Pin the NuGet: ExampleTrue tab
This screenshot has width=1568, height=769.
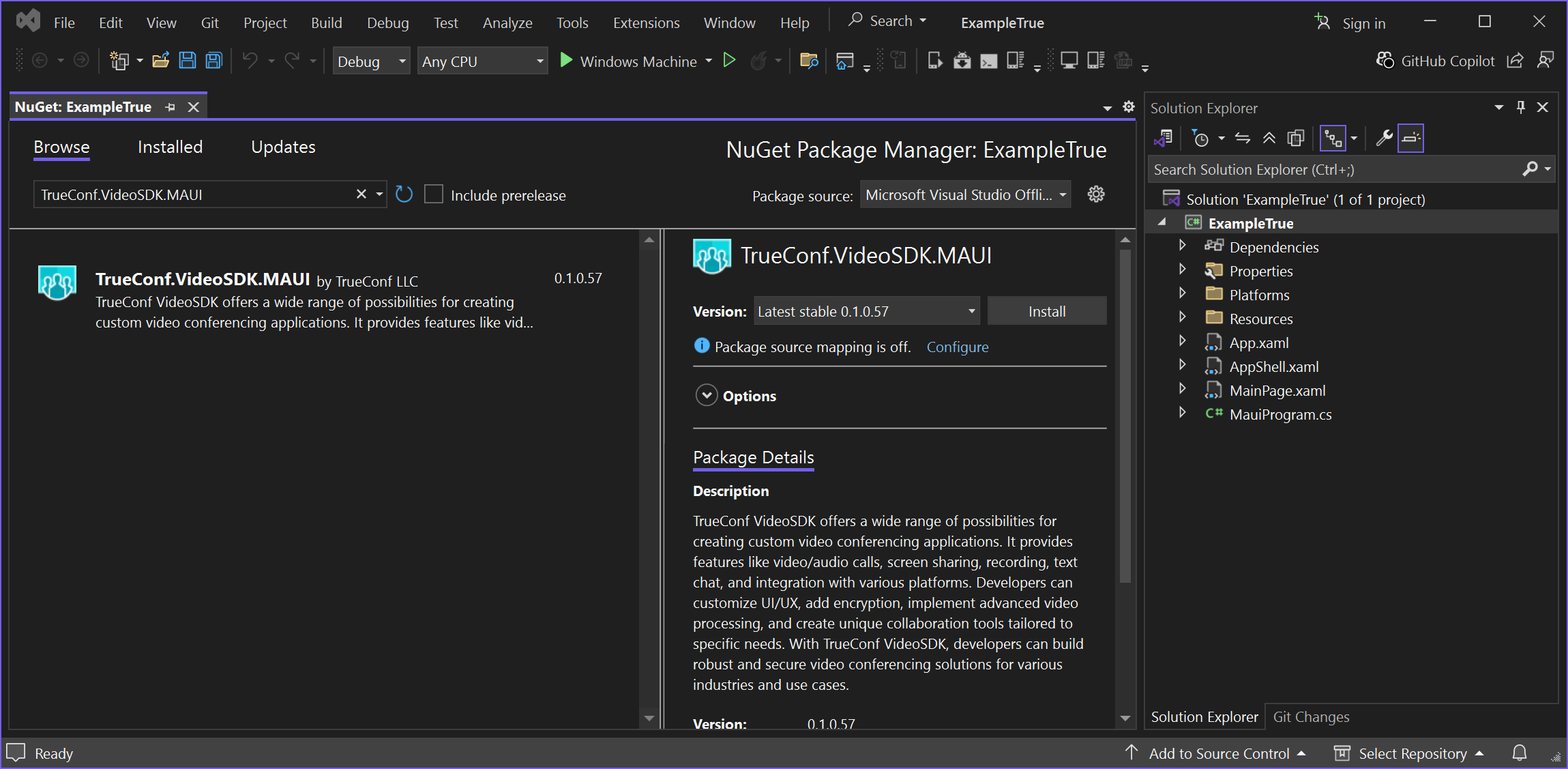click(x=171, y=107)
